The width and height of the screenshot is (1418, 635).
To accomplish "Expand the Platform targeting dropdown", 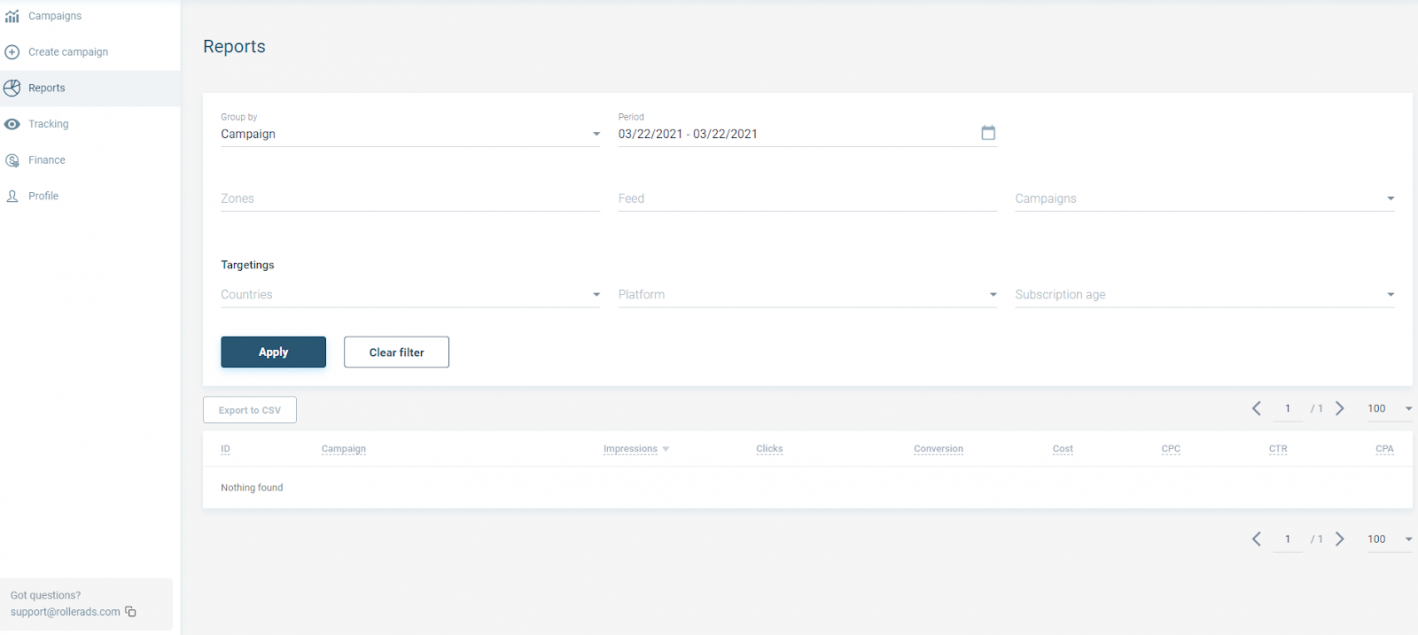I will coord(808,295).
